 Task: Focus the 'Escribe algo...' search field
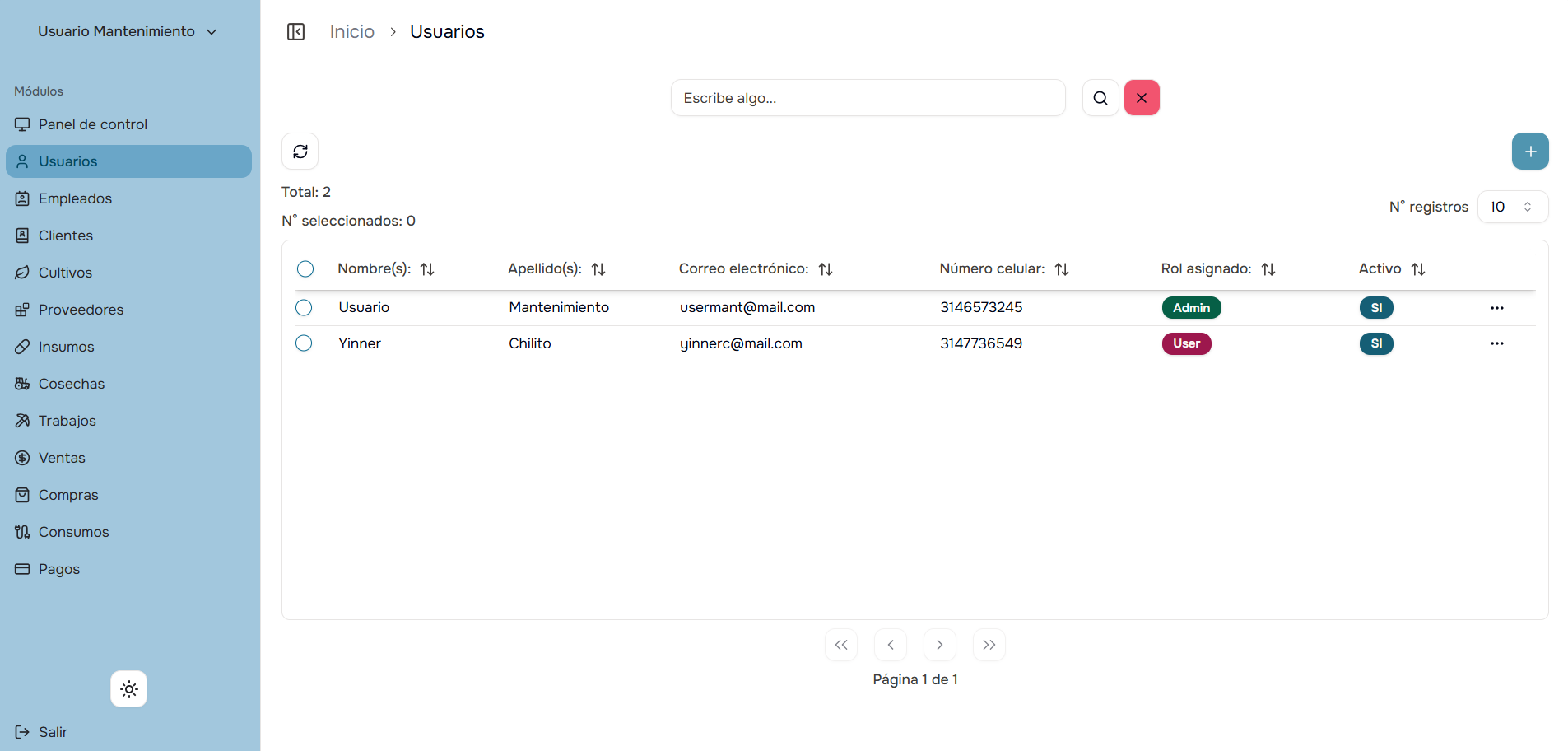(868, 98)
